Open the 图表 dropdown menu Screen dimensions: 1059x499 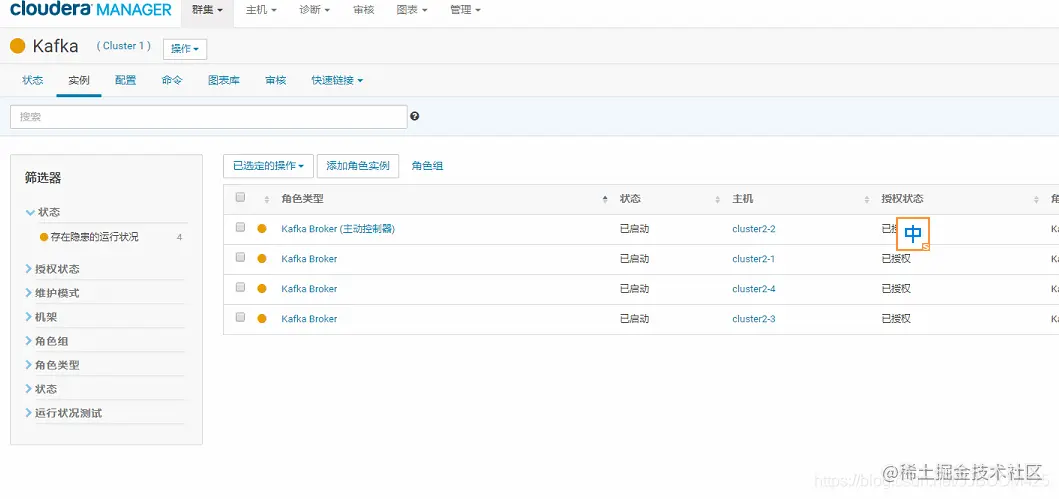point(412,11)
